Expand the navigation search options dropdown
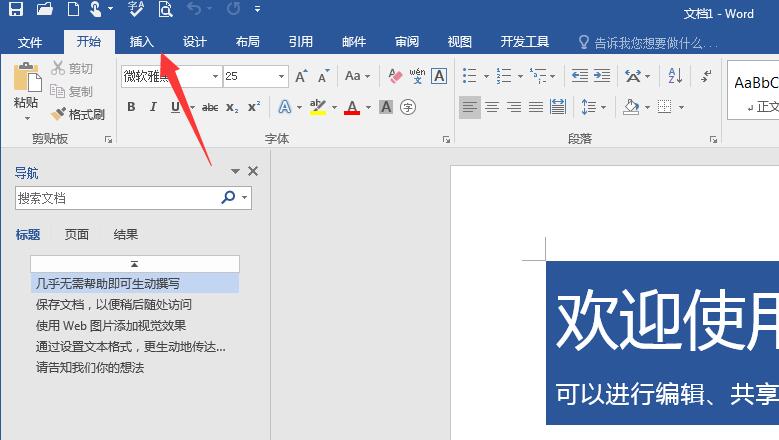Viewport: 779px width, 440px height. [x=245, y=198]
